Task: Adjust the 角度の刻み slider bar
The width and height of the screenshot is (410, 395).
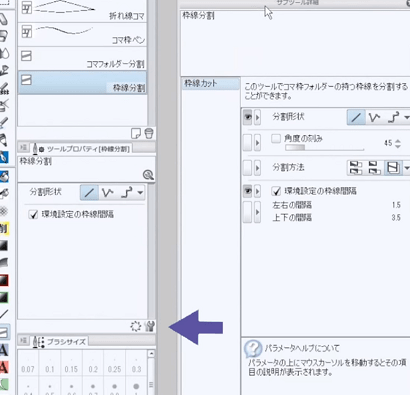Action: [324, 148]
